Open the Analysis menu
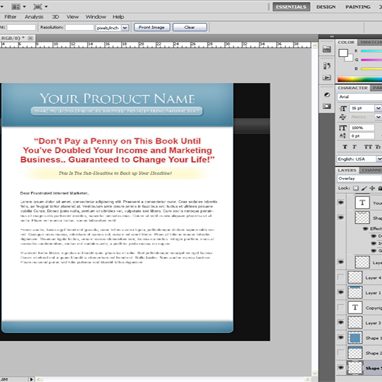The height and width of the screenshot is (382, 382). point(34,17)
